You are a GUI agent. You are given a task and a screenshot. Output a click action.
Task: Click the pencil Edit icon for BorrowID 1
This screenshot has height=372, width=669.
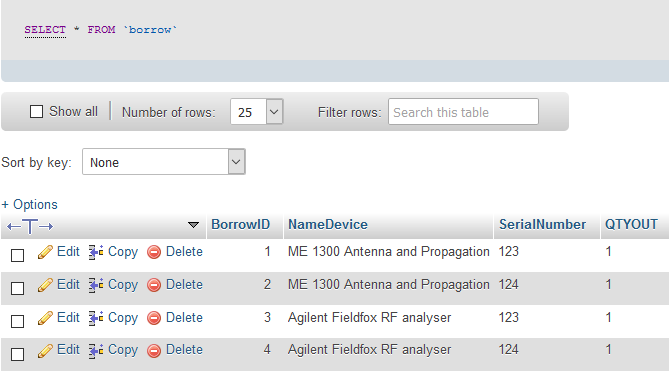coord(45,252)
